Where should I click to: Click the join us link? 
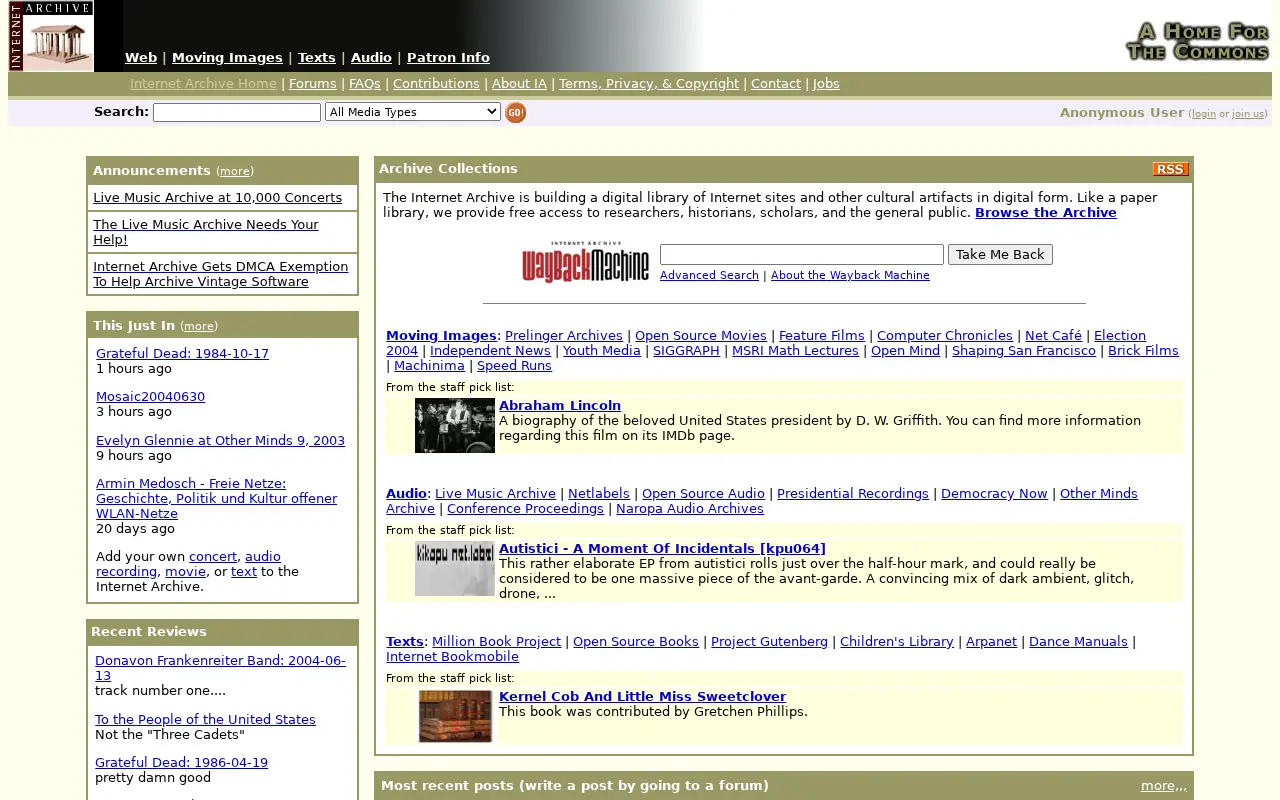(1248, 114)
